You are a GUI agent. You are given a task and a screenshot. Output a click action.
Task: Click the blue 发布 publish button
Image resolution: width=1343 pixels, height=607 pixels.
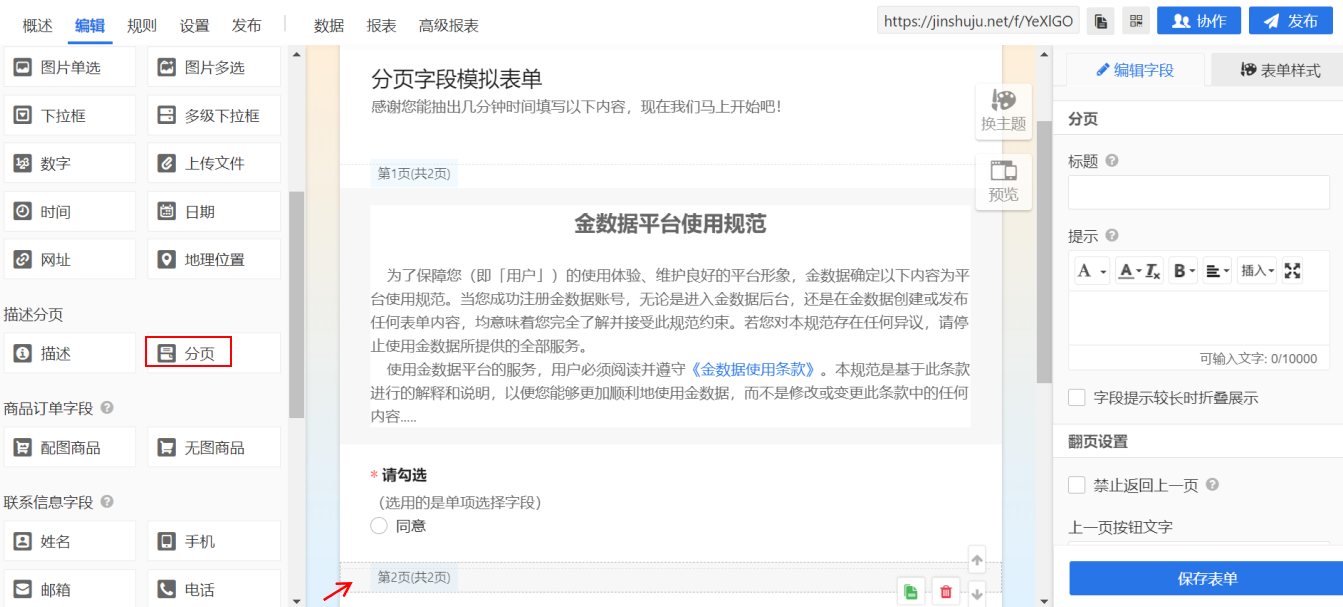pyautogui.click(x=1291, y=21)
